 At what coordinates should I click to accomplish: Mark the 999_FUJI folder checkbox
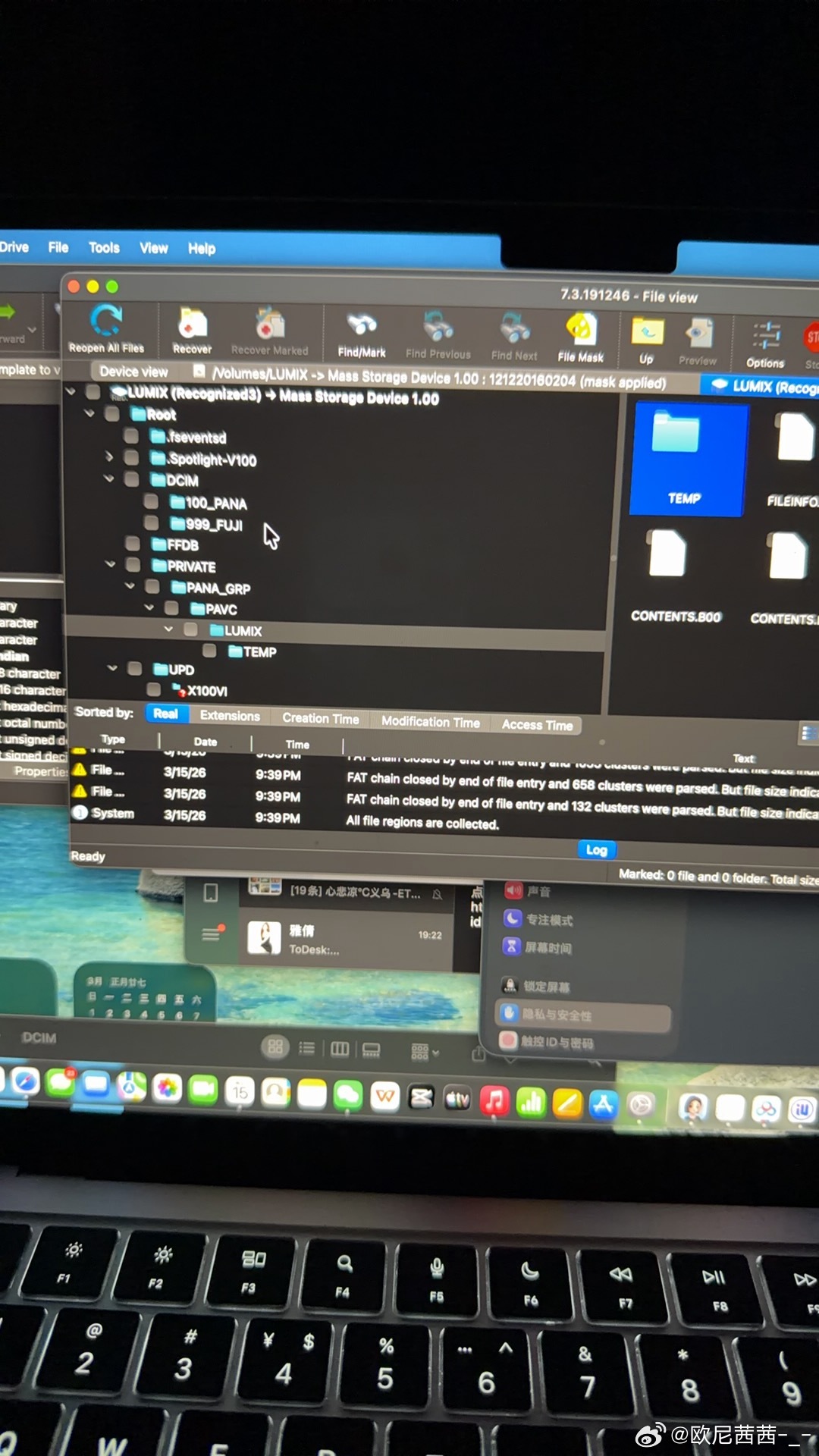point(152,522)
